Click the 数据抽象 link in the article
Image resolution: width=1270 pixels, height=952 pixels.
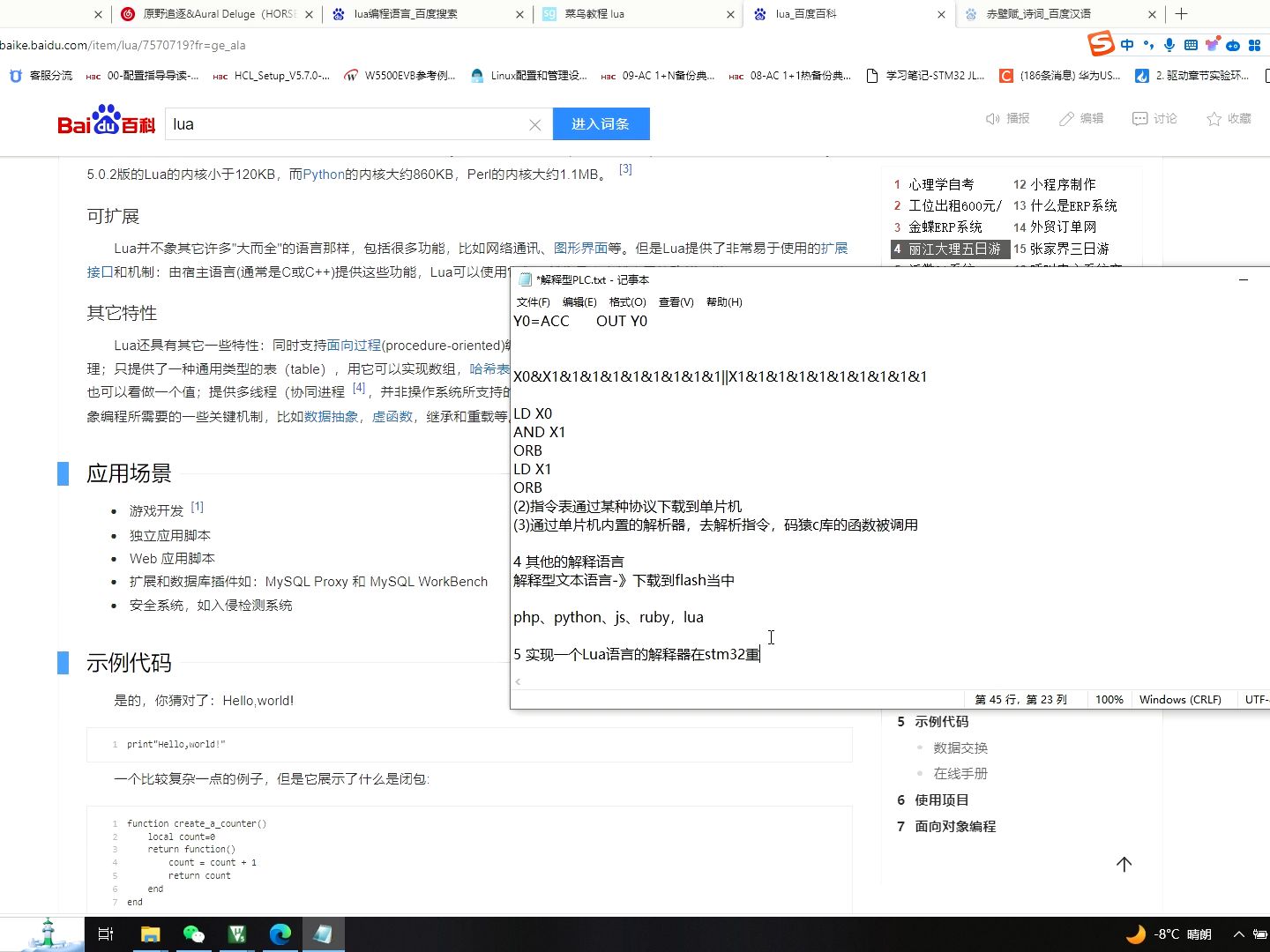331,416
